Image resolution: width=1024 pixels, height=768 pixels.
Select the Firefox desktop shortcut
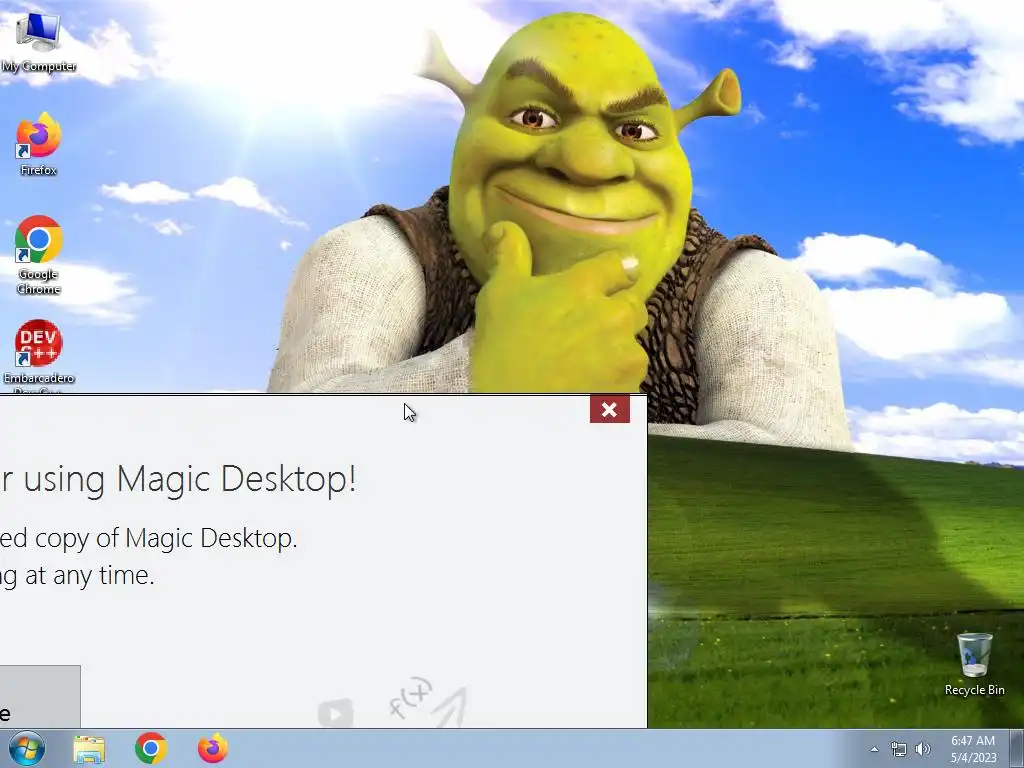[x=39, y=144]
